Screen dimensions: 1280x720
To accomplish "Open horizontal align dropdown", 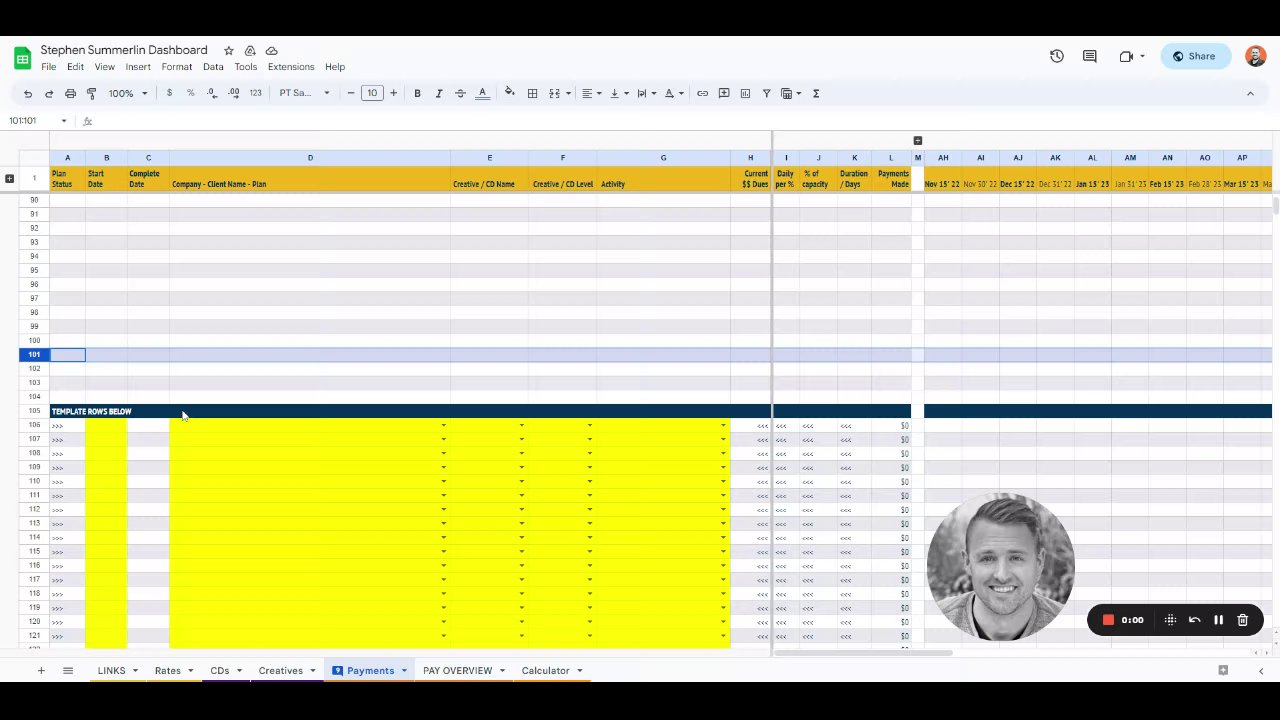I will click(591, 93).
